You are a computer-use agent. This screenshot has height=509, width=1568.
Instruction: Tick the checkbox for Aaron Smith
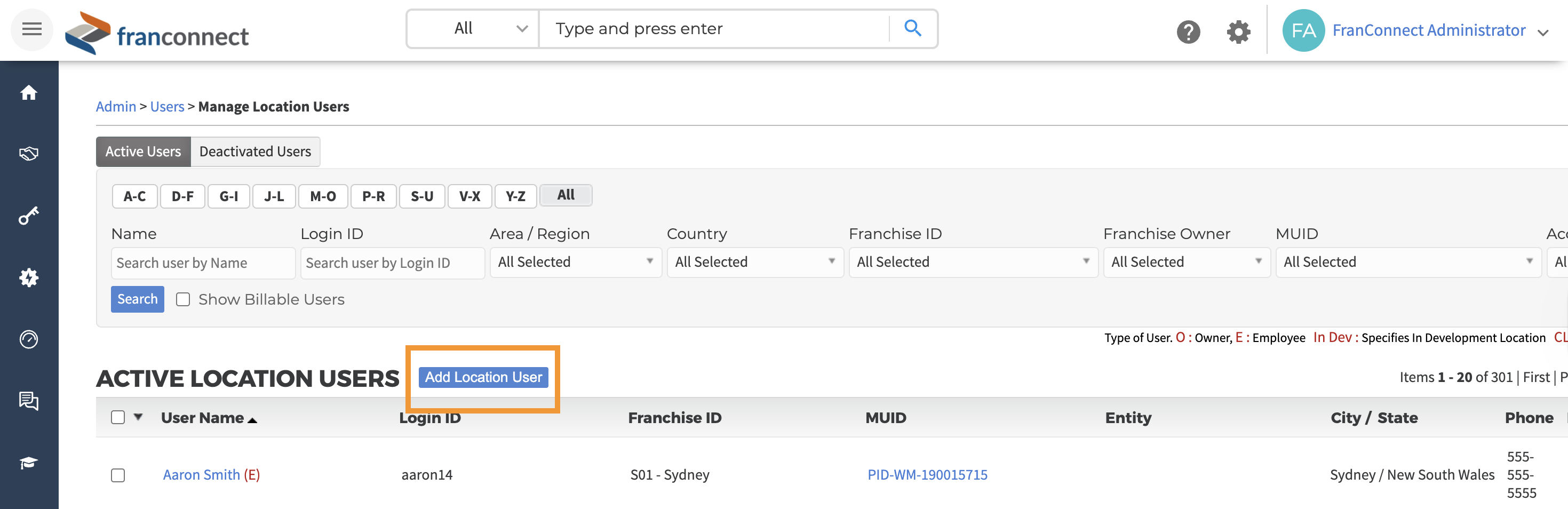118,475
